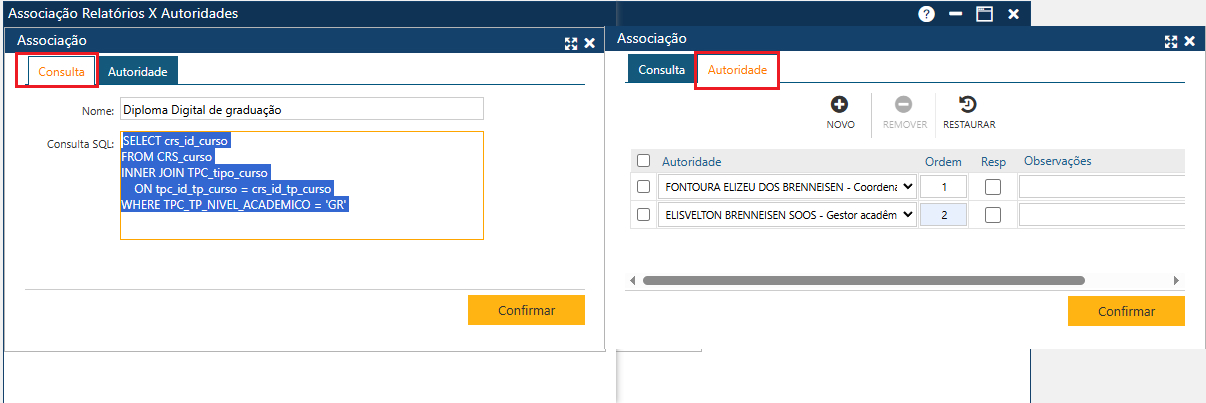Image resolution: width=1206 pixels, height=403 pixels.
Task: Open the ELISVELTON BRENNEISEN SOOS authority dropdown
Action: point(907,214)
